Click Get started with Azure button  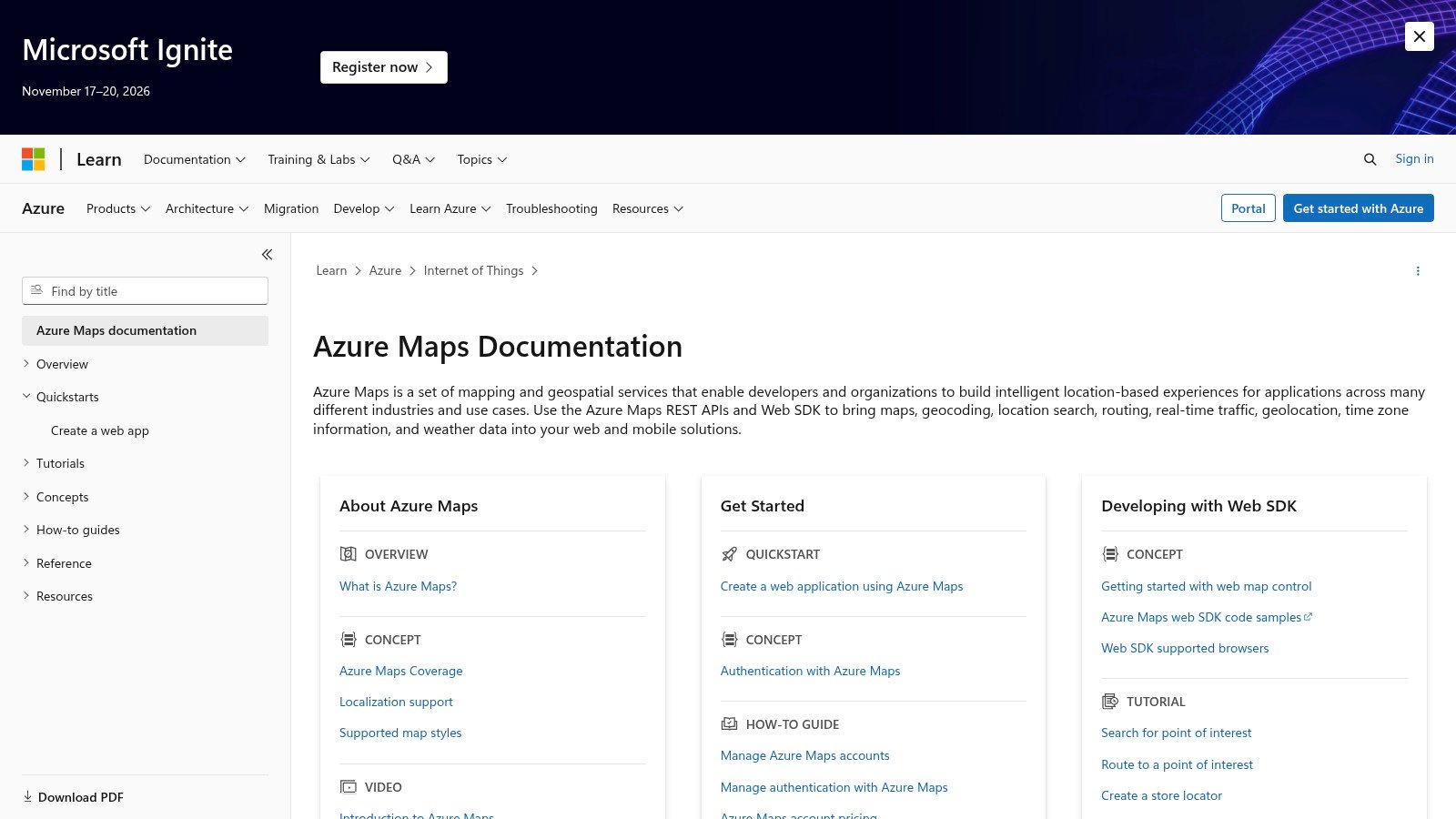(1359, 208)
